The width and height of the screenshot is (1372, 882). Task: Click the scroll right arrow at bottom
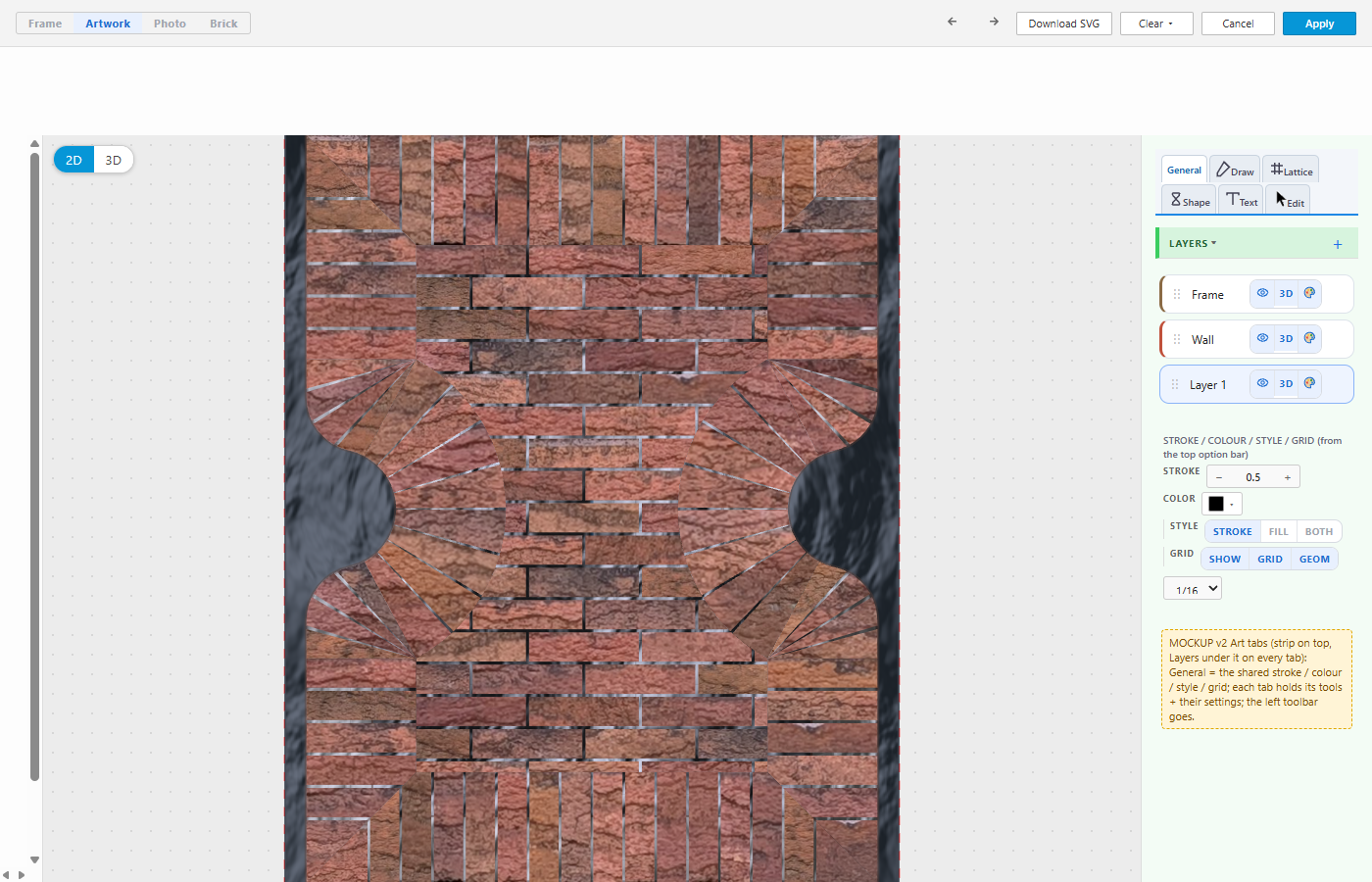22,875
